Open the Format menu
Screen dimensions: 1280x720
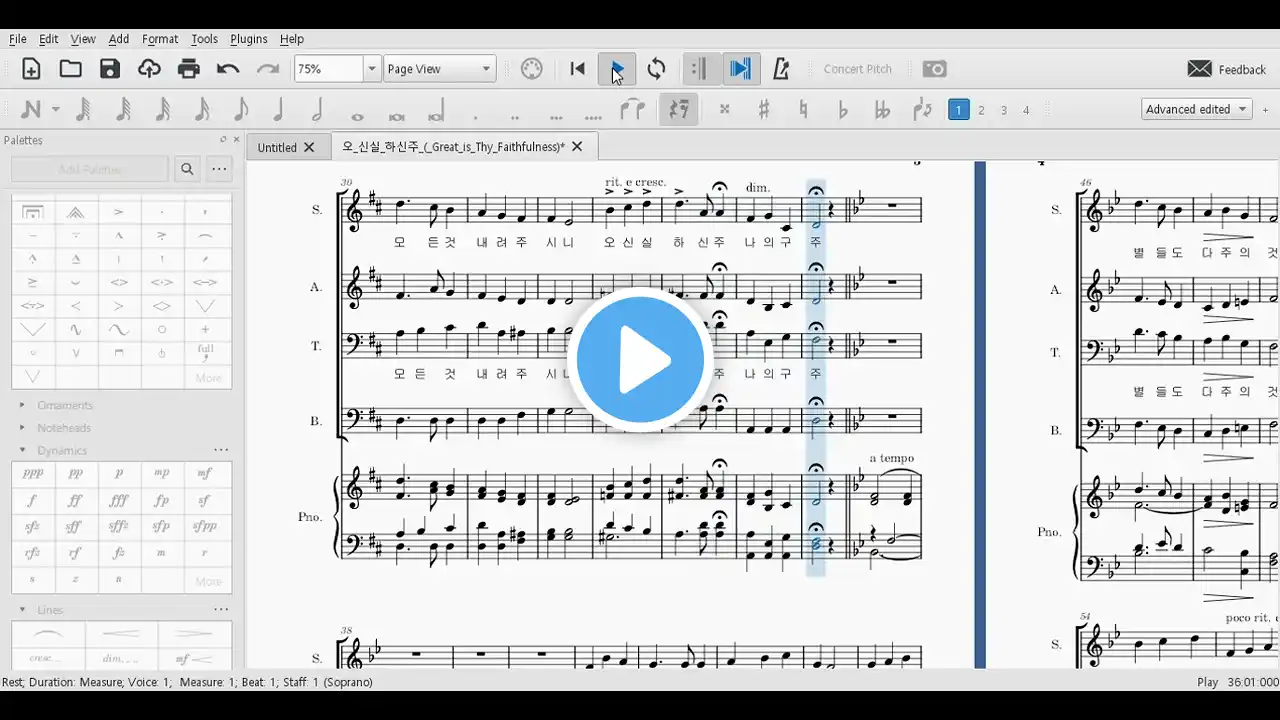(160, 39)
